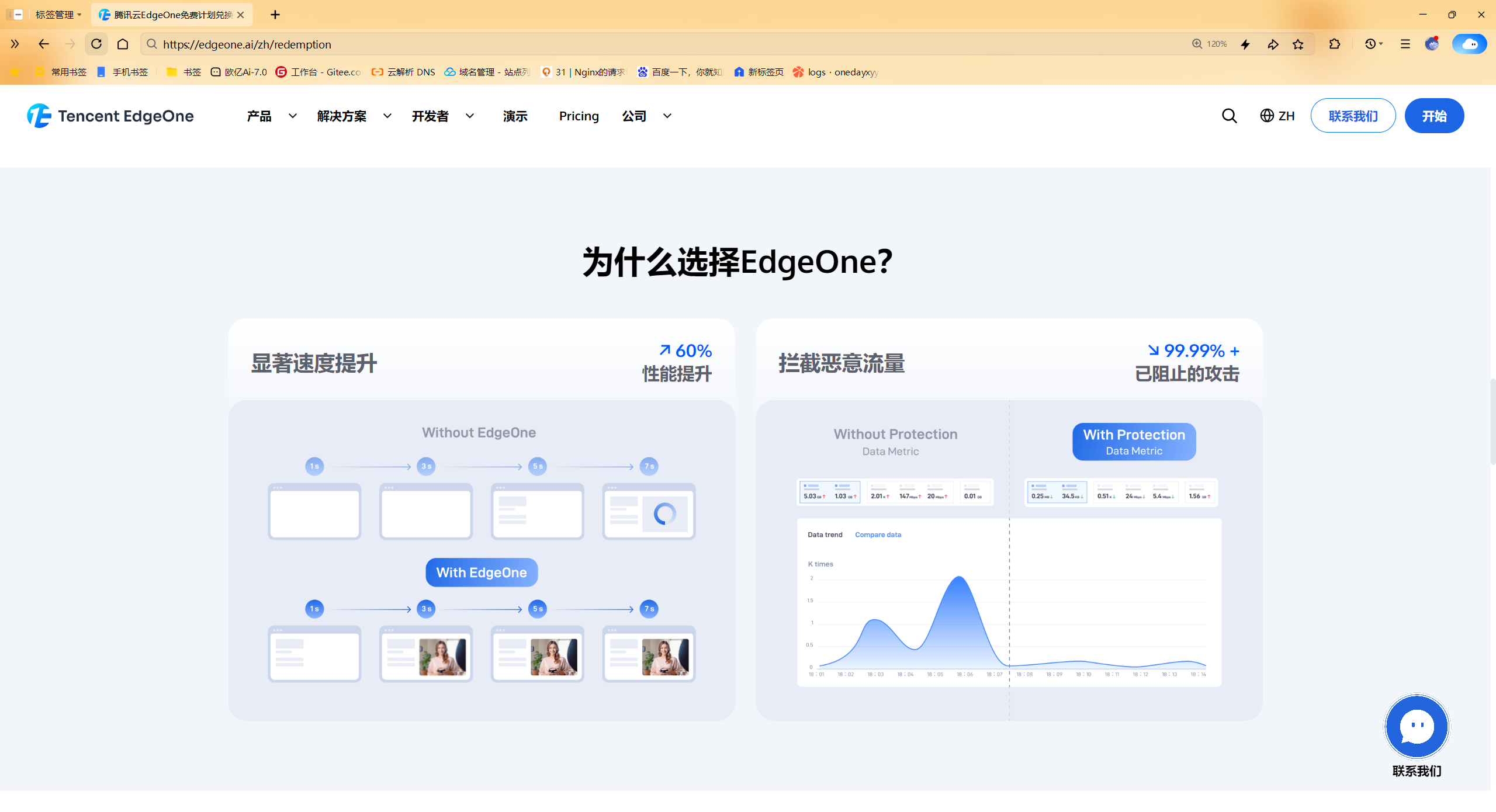The image size is (1496, 812).
Task: Click the With EdgeOne button
Action: point(482,572)
